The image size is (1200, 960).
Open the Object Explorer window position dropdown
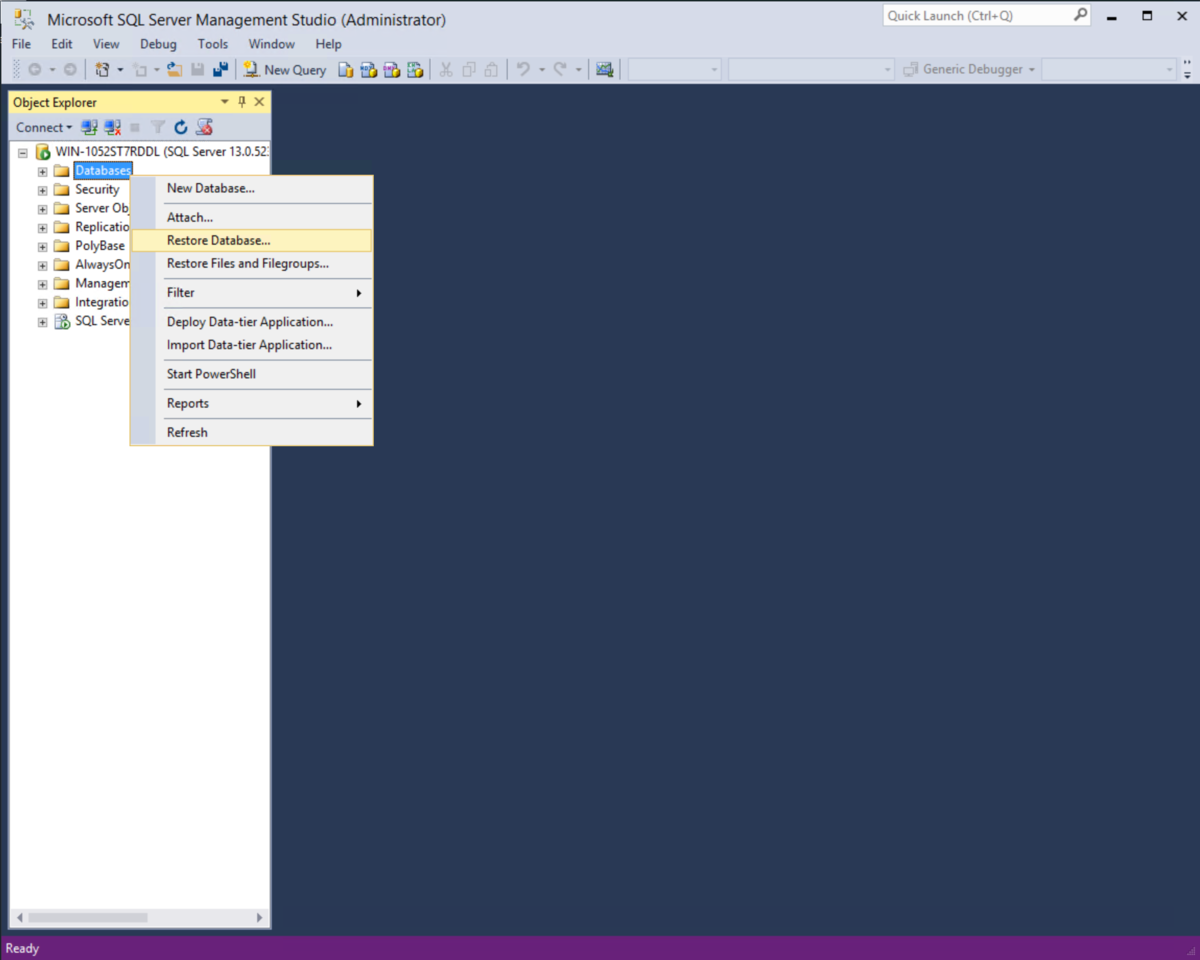point(225,102)
